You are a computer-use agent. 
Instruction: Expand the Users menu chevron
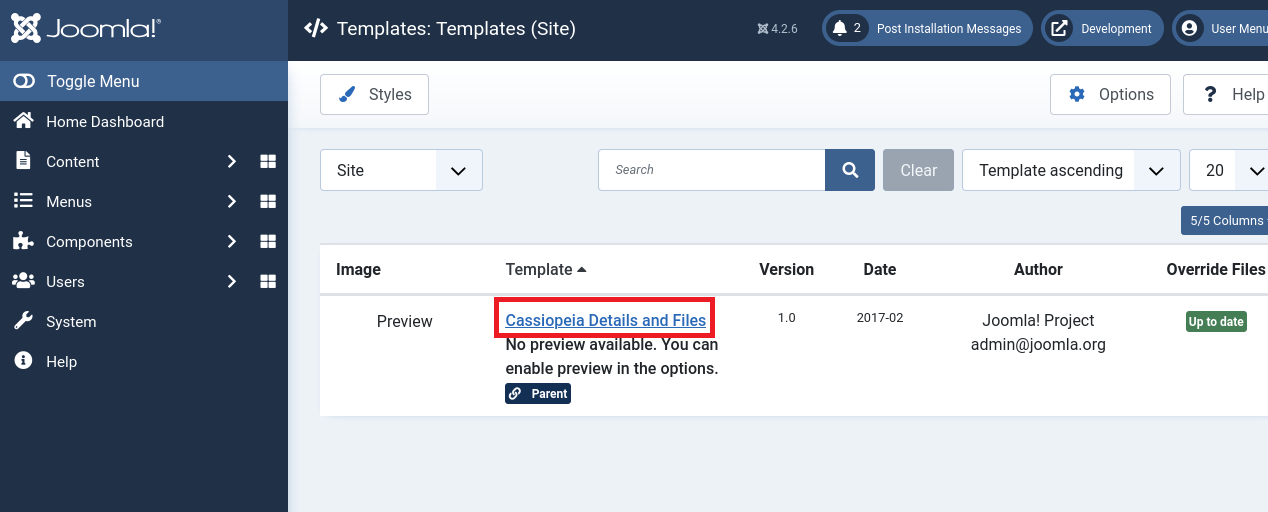231,282
